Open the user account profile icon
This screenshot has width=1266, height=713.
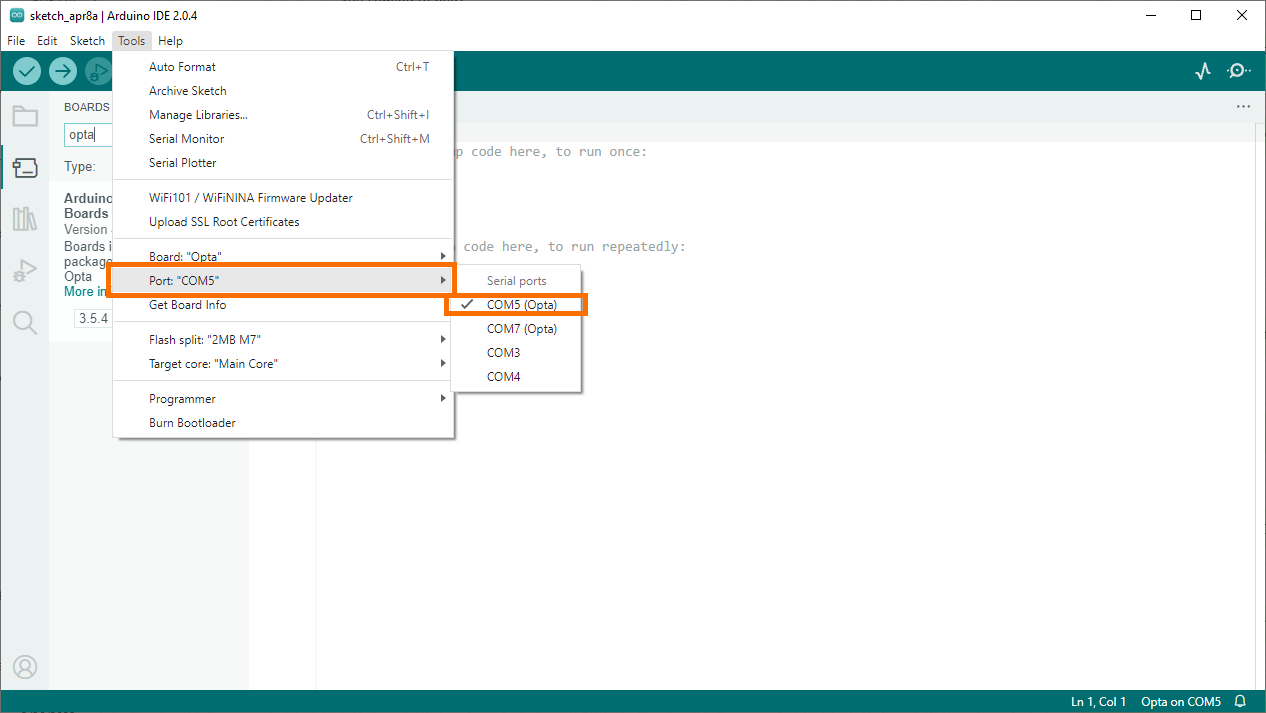(x=25, y=667)
